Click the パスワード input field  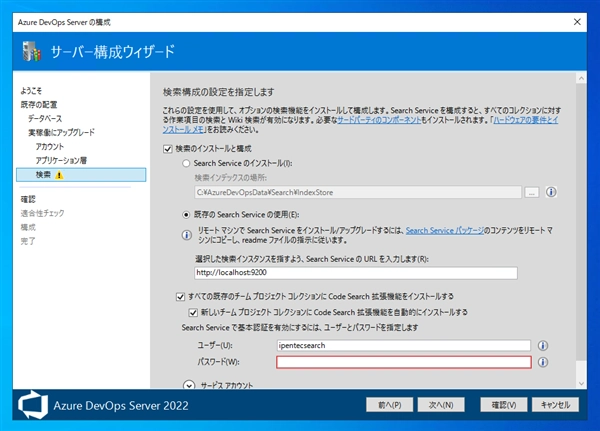(404, 362)
